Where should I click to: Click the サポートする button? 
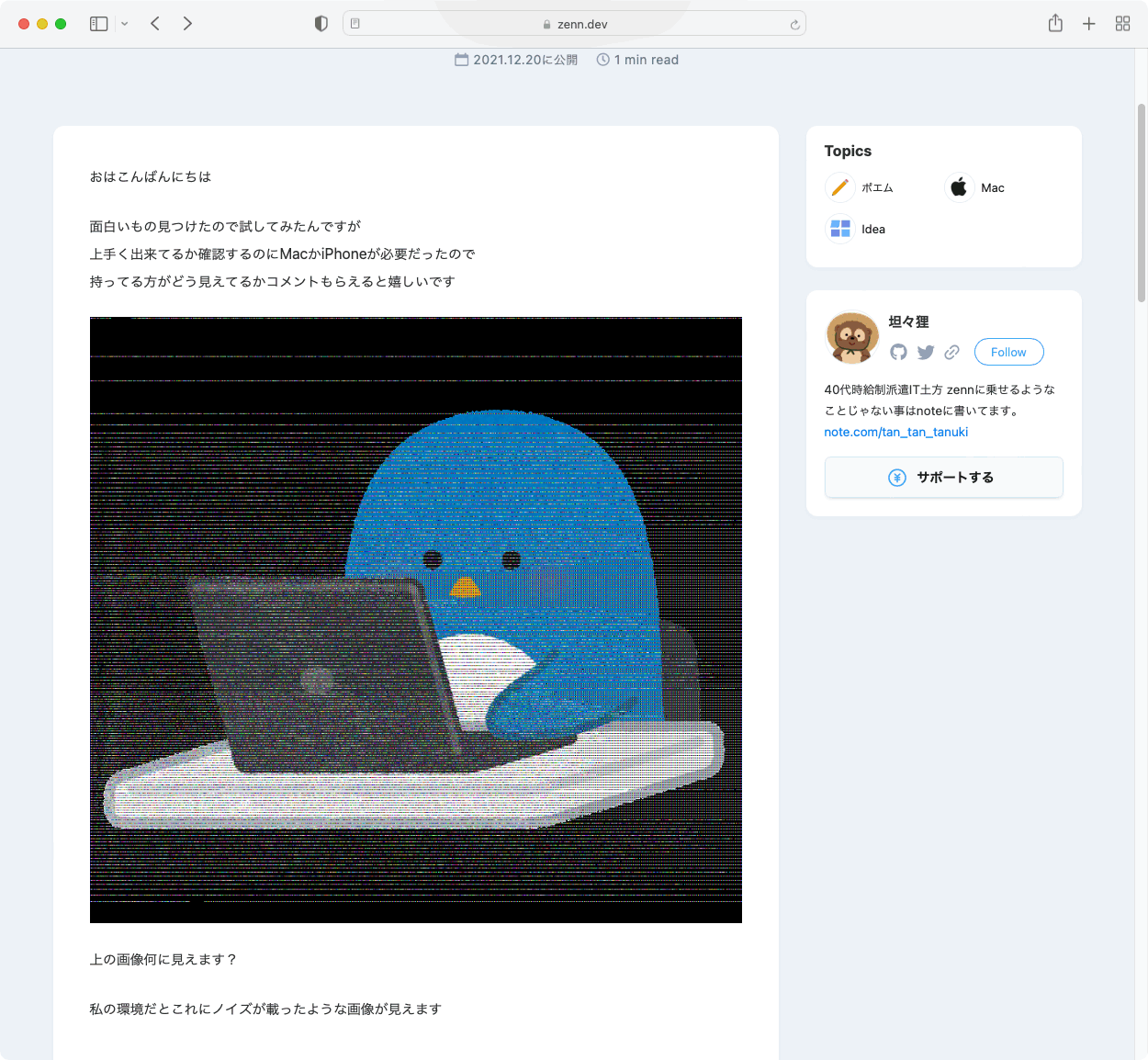tap(944, 478)
